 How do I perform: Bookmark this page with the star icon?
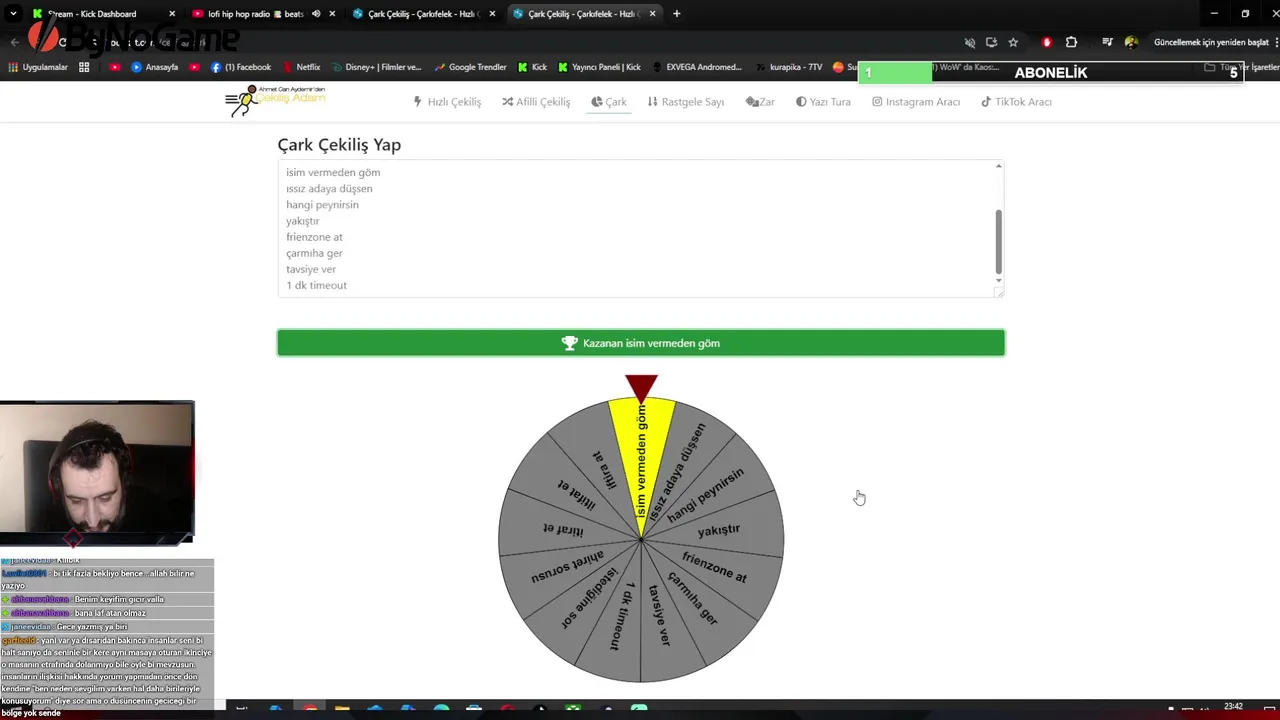point(1013,42)
